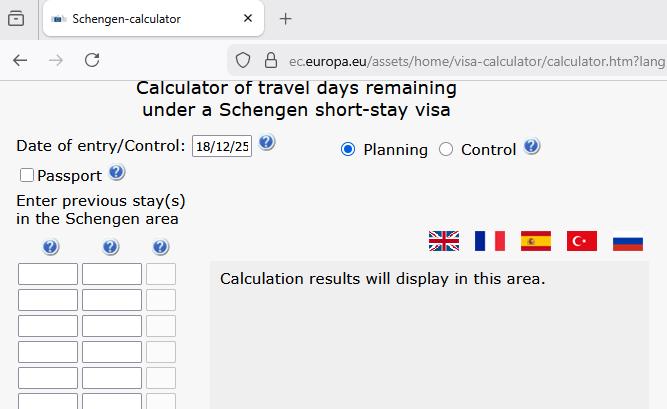Enable the Passport checkbox

pos(27,175)
